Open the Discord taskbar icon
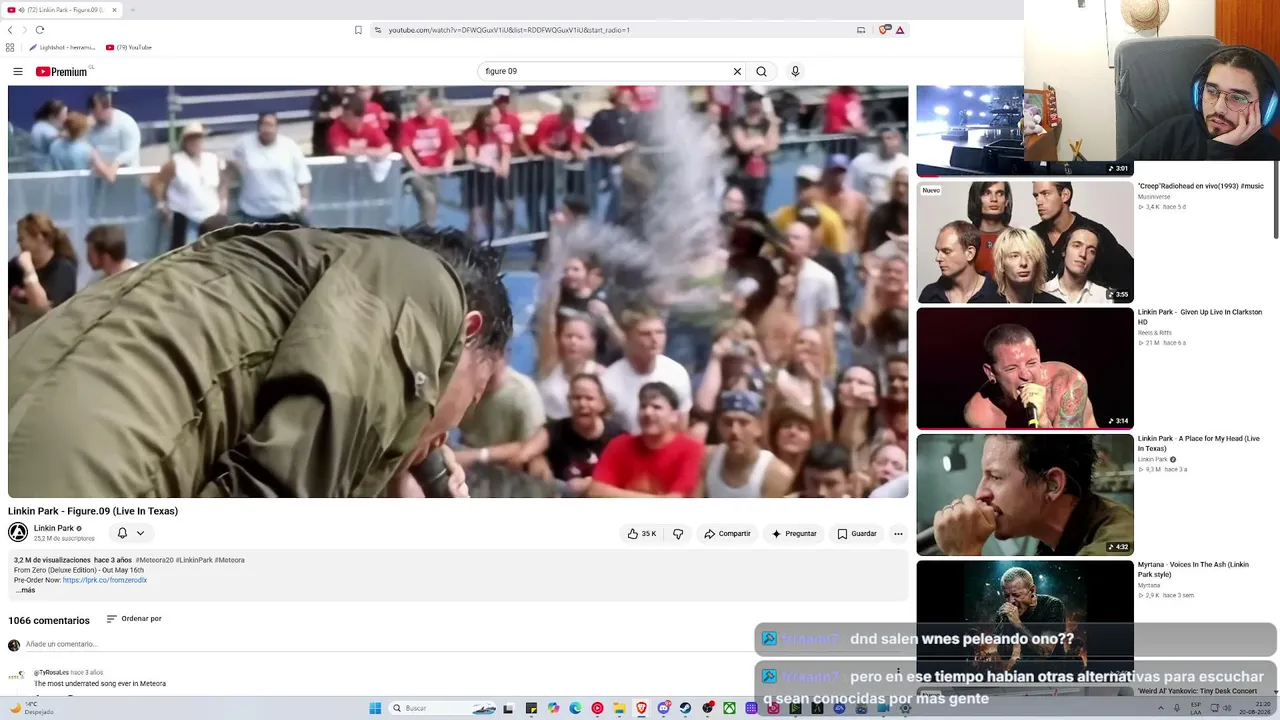The height and width of the screenshot is (720, 1280). click(x=663, y=708)
